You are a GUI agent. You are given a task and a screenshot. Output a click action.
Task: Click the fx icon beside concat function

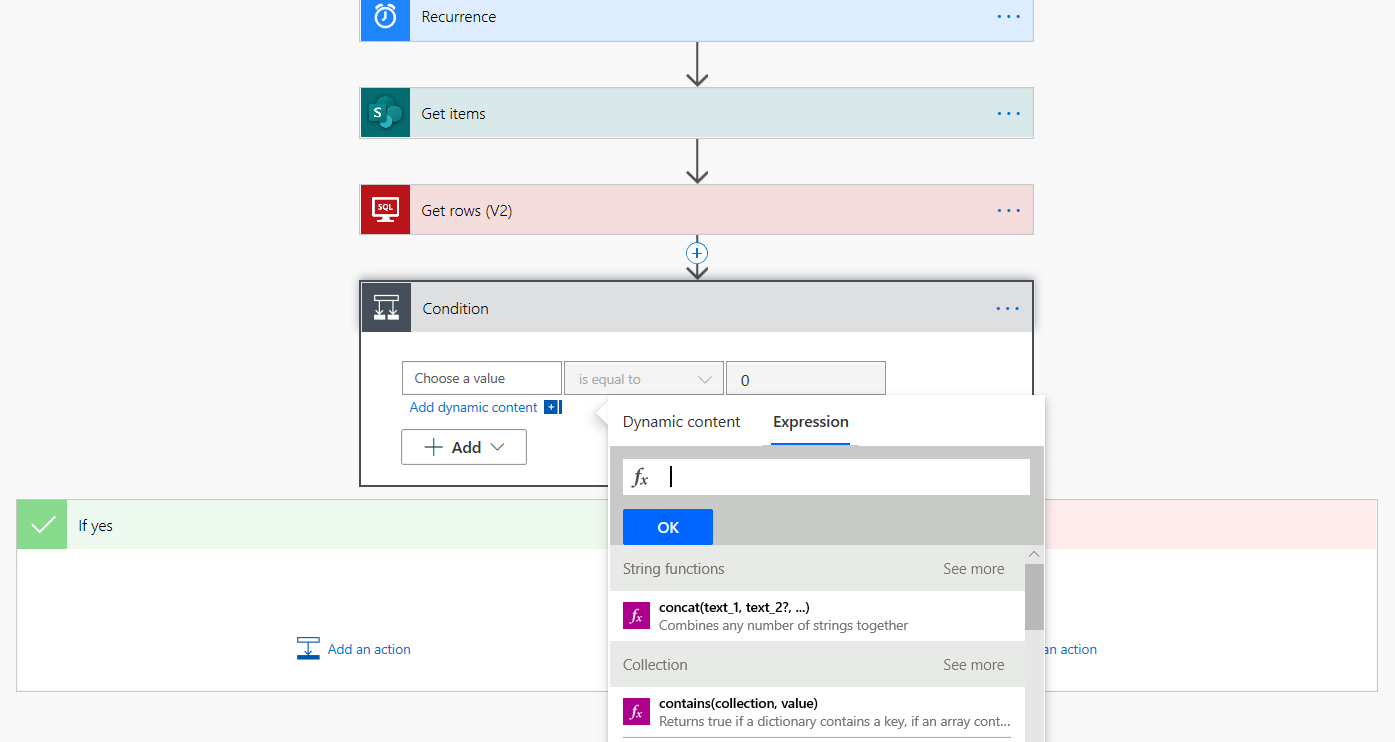click(x=636, y=615)
